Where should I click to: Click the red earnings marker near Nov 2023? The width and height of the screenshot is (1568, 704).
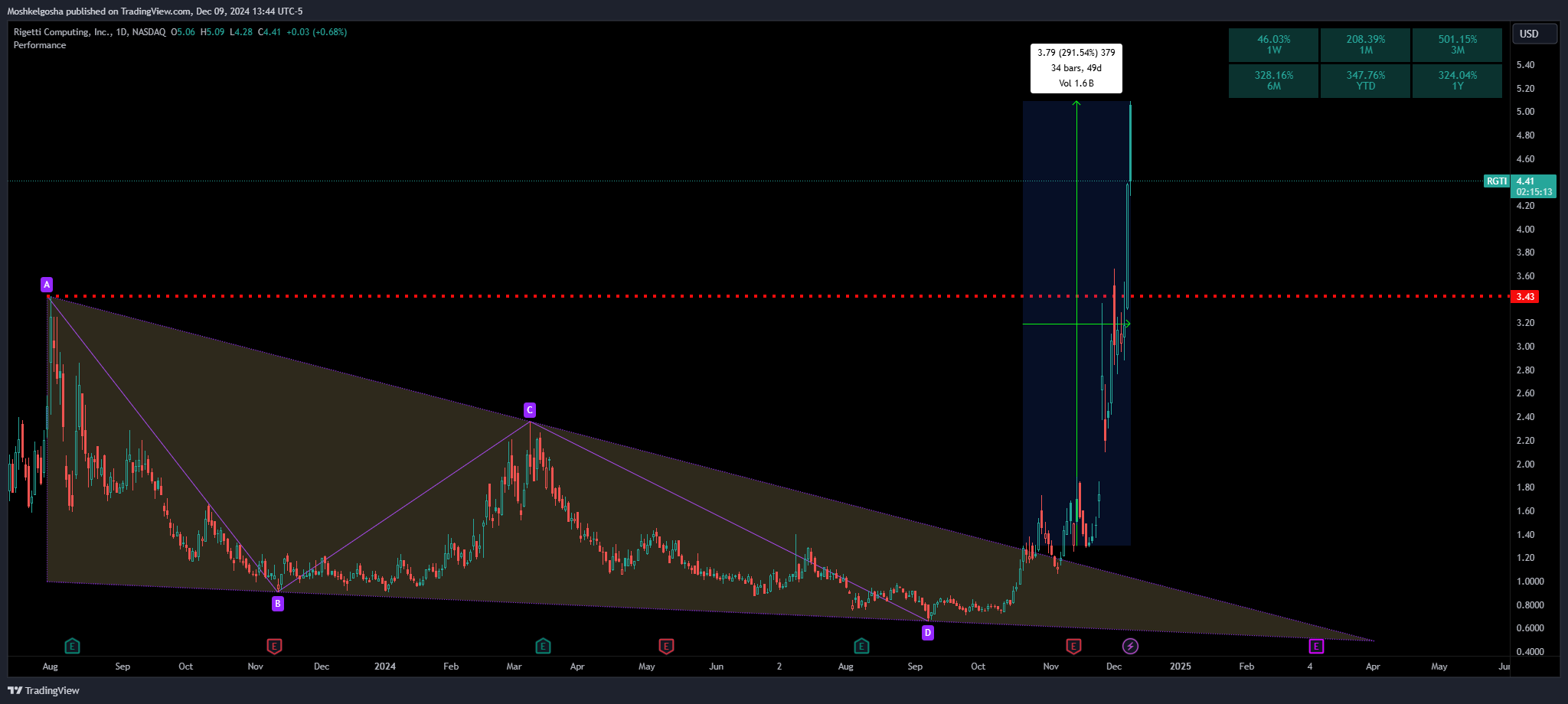pyautogui.click(x=274, y=646)
